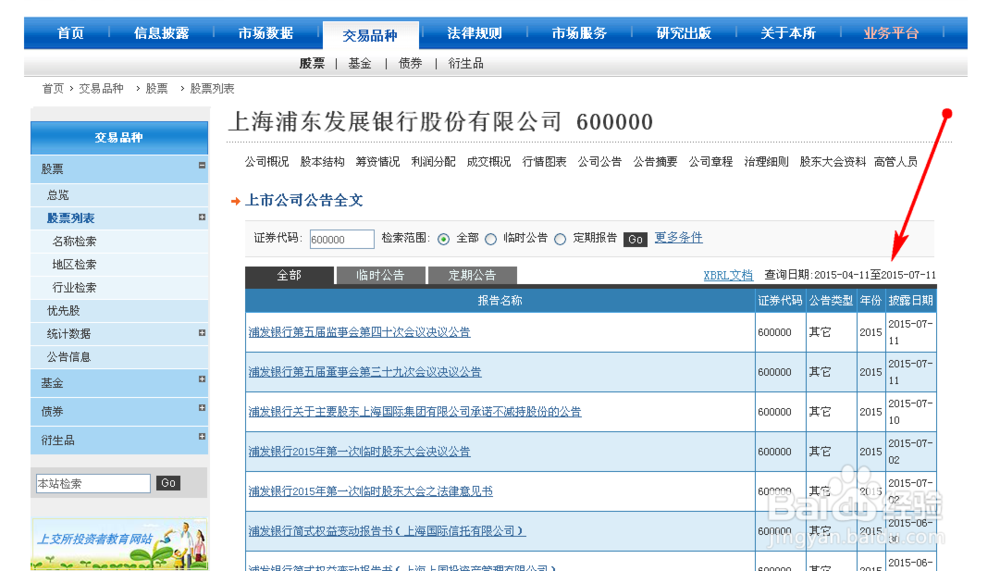Go to 衍生品 submenu item
Image resolution: width=1000 pixels, height=571 pixels.
466,63
